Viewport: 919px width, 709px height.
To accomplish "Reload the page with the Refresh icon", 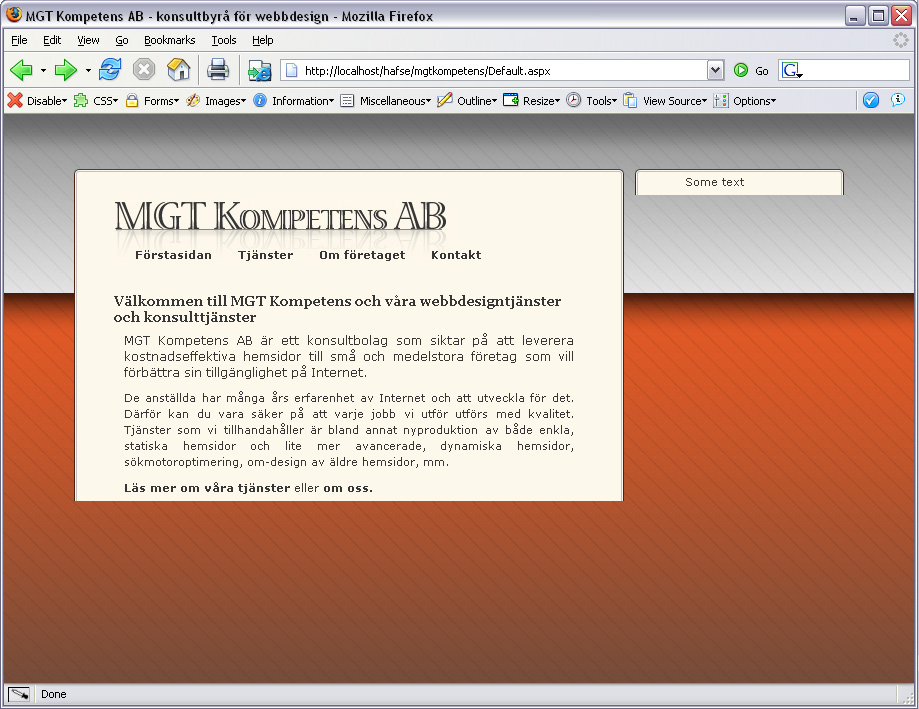I will tap(110, 70).
